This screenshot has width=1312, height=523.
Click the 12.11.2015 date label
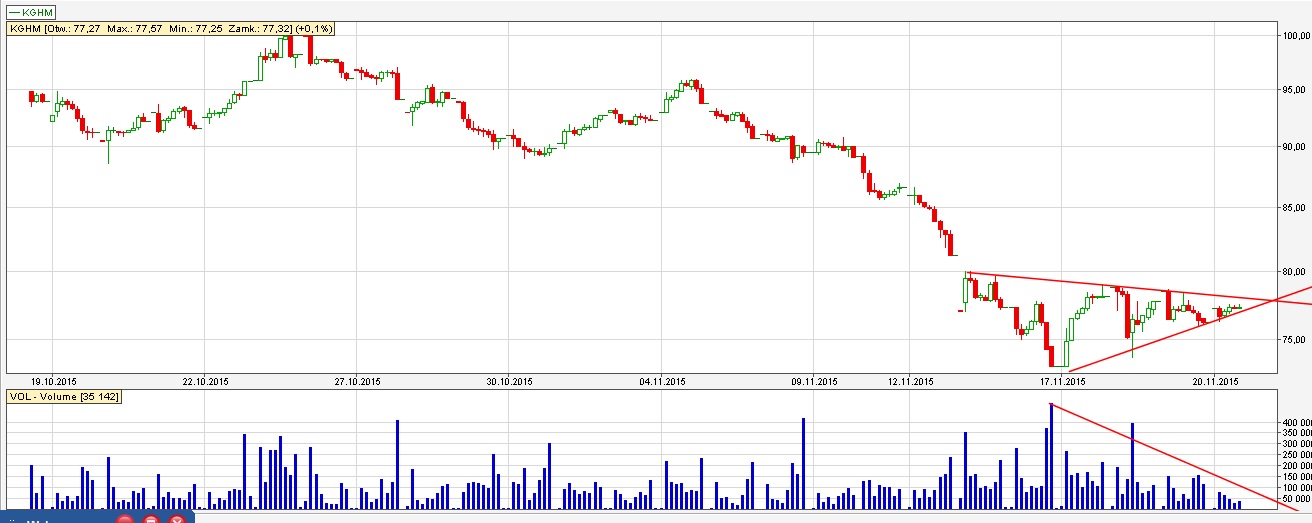[910, 381]
